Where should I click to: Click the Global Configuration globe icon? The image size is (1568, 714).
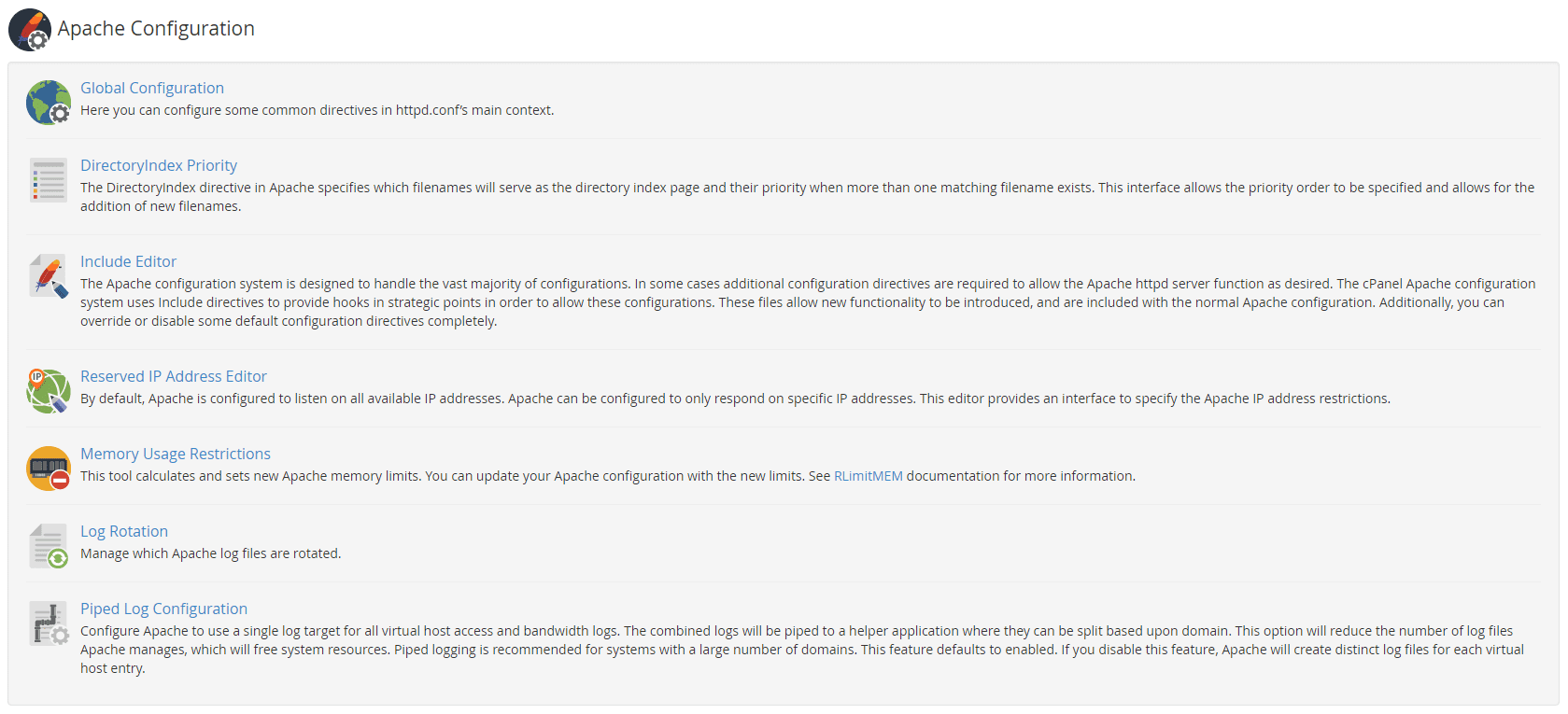(49, 103)
